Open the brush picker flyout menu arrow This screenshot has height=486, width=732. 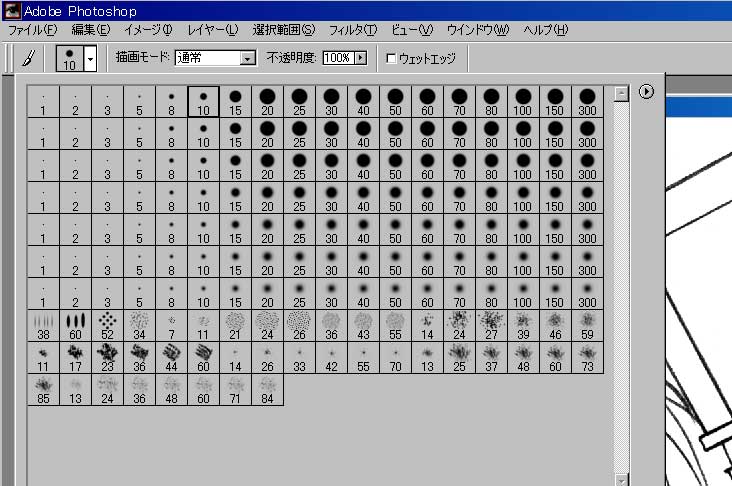646,92
